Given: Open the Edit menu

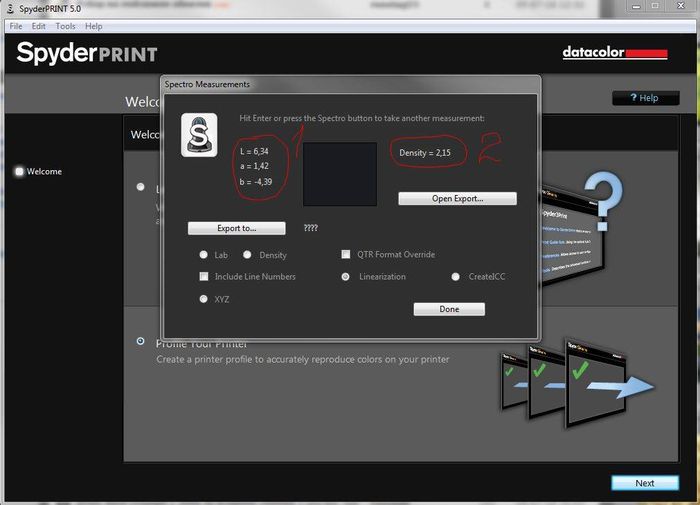Looking at the screenshot, I should (39, 26).
